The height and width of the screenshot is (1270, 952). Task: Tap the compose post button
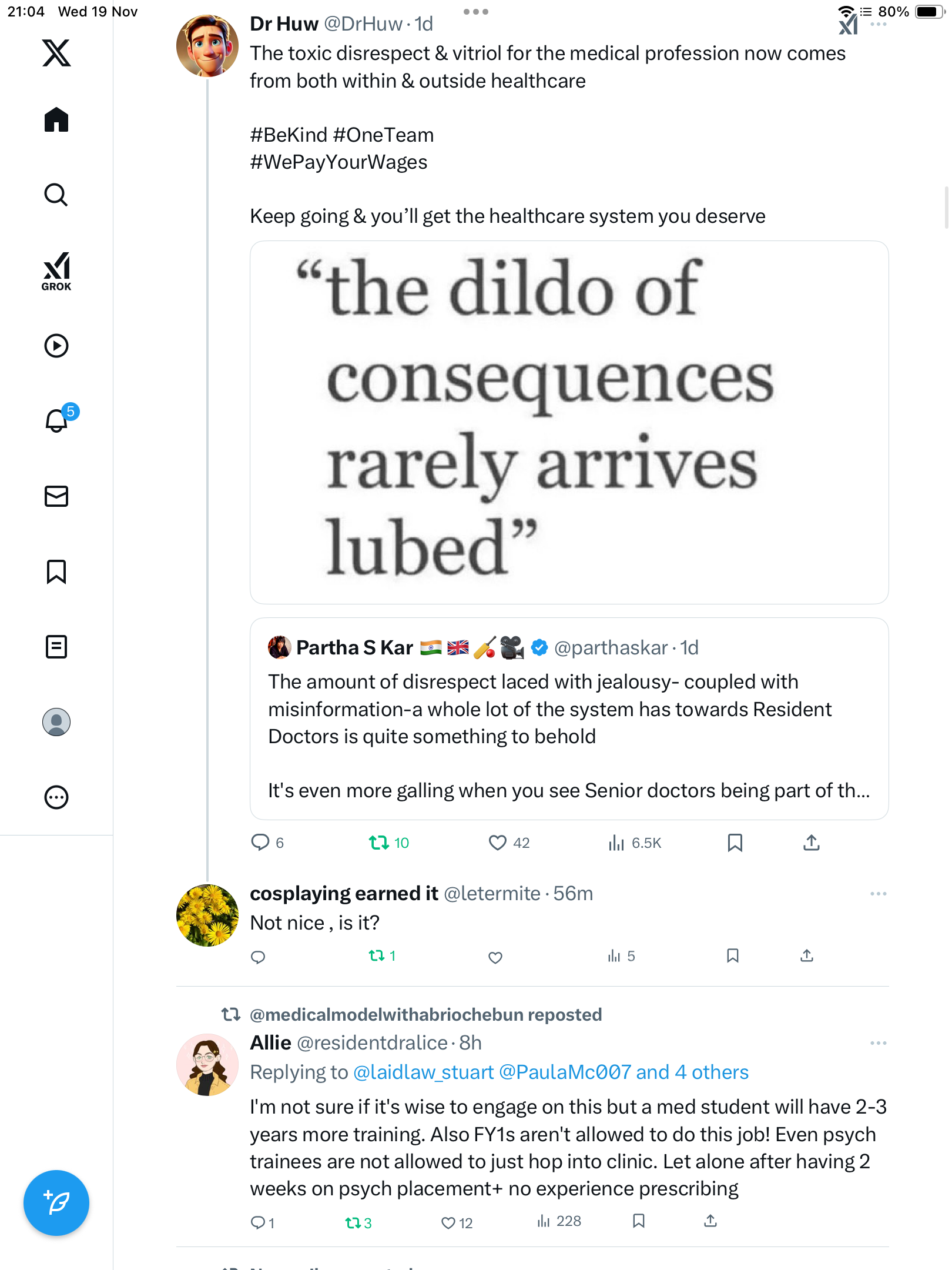pos(56,1203)
